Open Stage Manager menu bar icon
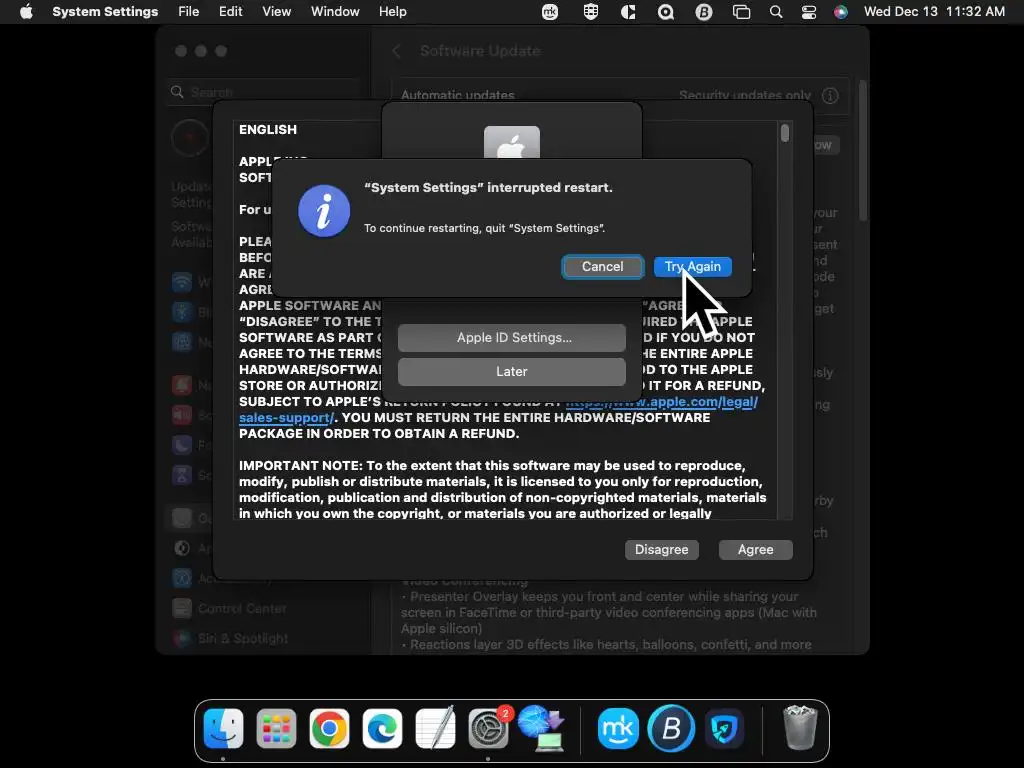1024x768 pixels. [741, 12]
